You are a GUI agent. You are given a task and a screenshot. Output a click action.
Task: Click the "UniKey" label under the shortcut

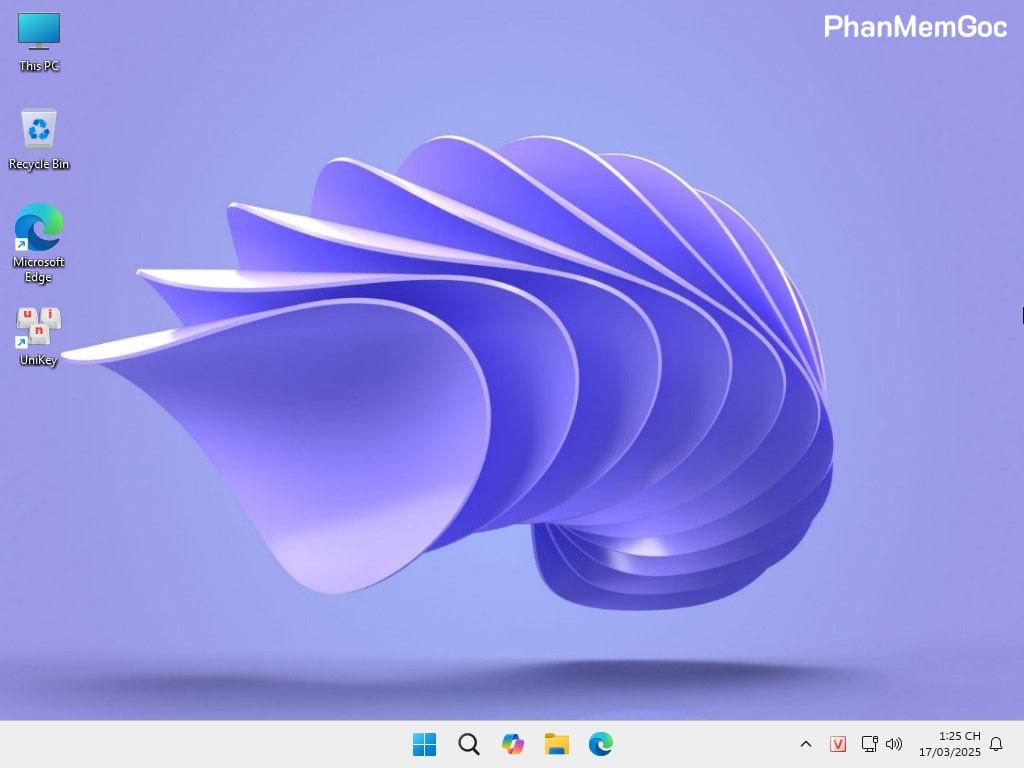[x=39, y=360]
